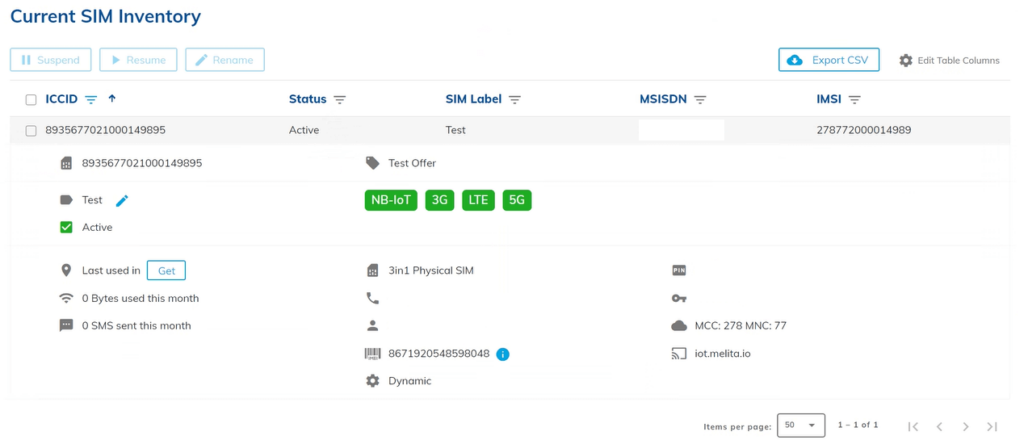Click the ICCID column filter icon
Image resolution: width=1024 pixels, height=440 pixels.
pyautogui.click(x=91, y=99)
